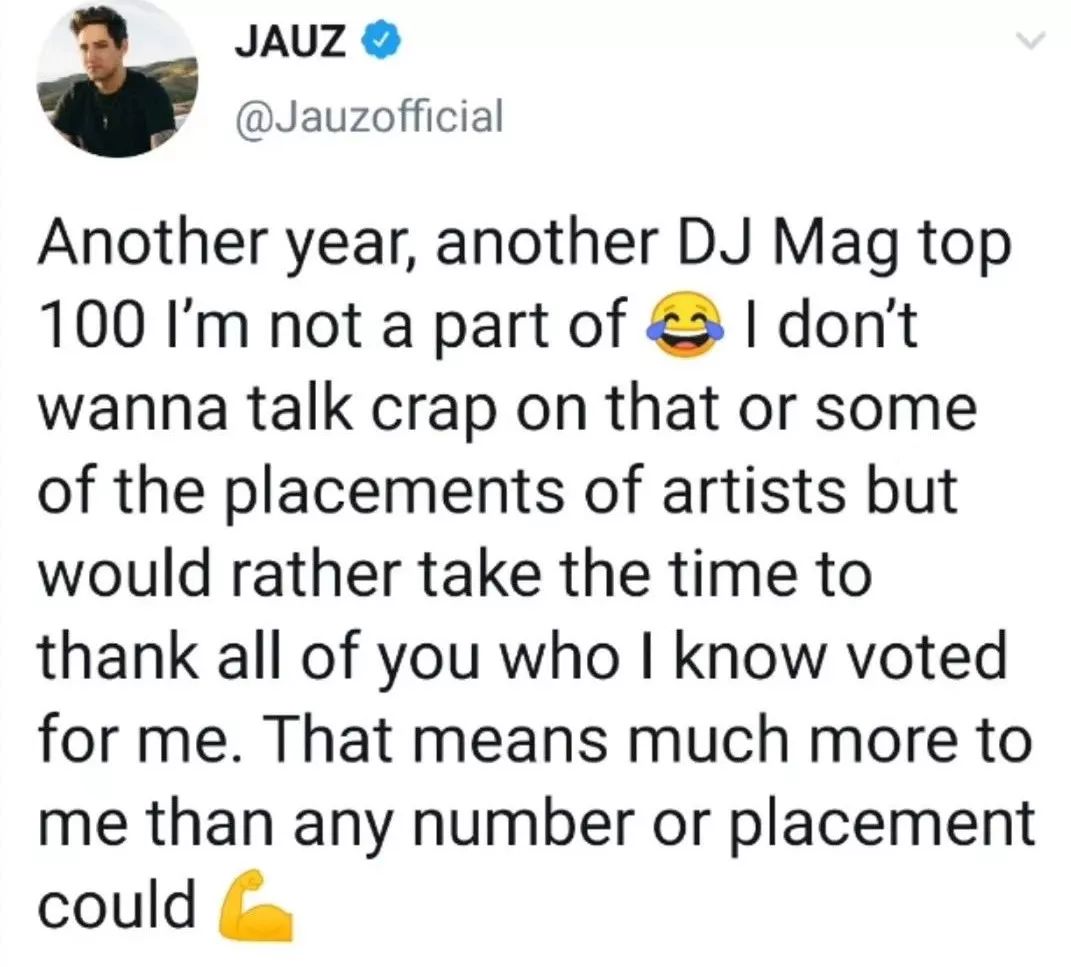Screen dimensions: 1071x967
Task: Open the @Jauzofficial handle link
Action: [x=368, y=116]
